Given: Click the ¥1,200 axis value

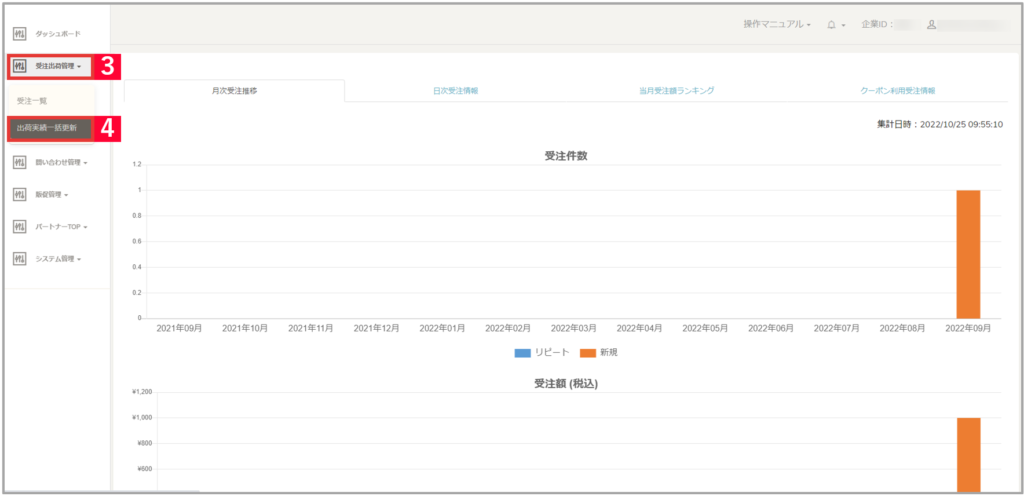Looking at the screenshot, I should pos(142,392).
